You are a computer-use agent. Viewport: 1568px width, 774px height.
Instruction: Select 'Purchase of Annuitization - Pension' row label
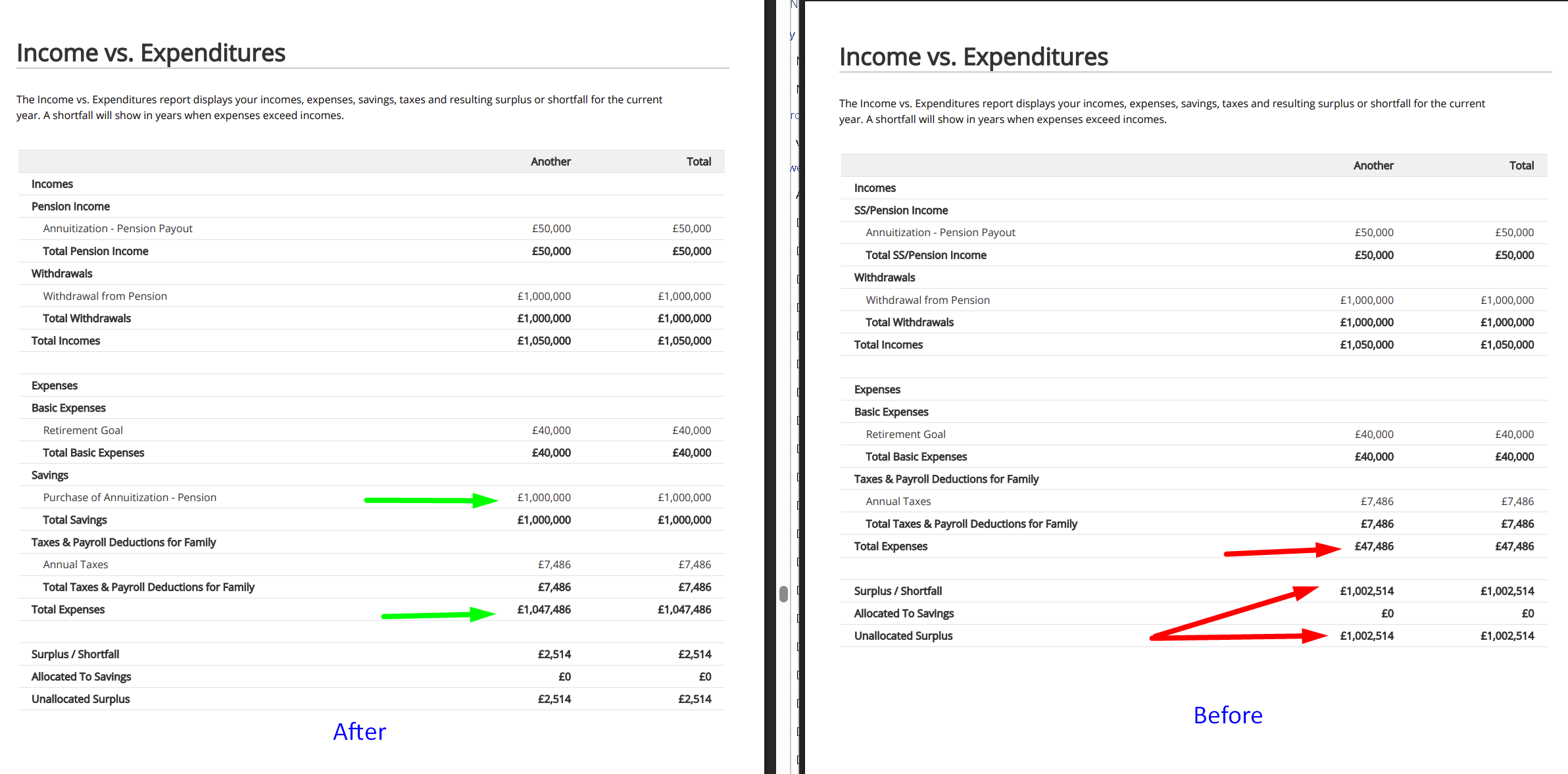coord(130,497)
